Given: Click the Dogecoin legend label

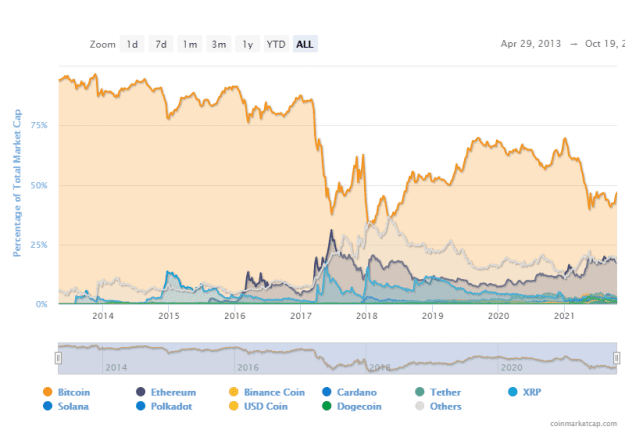Looking at the screenshot, I should click(359, 406).
